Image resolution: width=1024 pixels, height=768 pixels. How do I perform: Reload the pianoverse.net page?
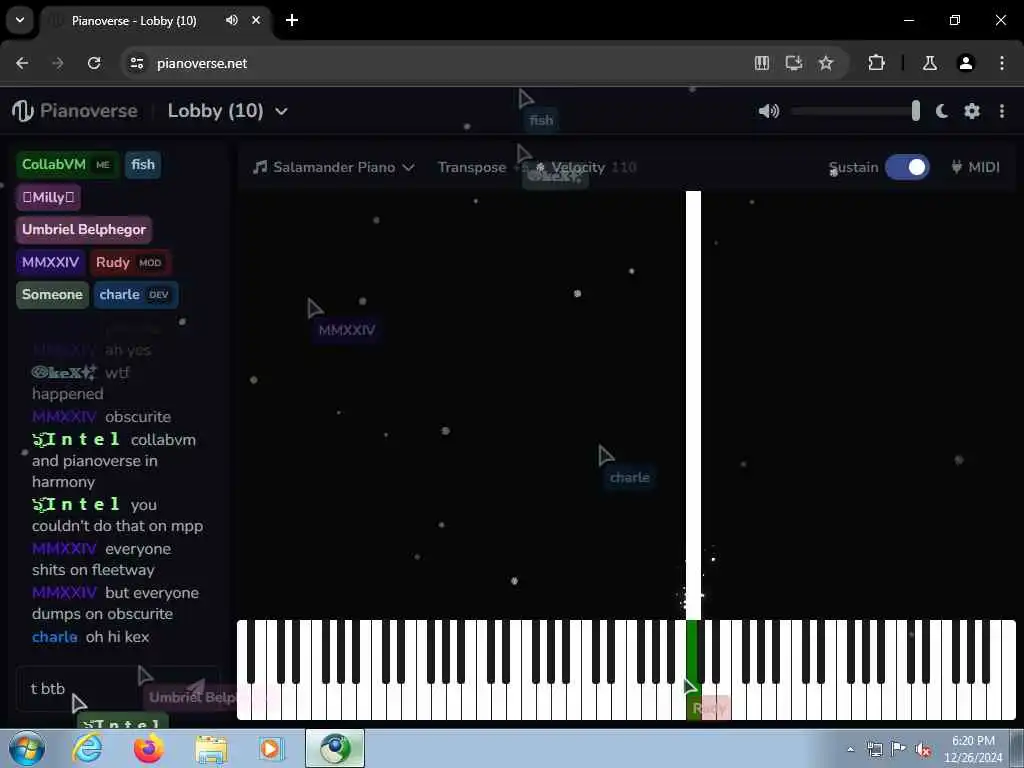point(94,63)
